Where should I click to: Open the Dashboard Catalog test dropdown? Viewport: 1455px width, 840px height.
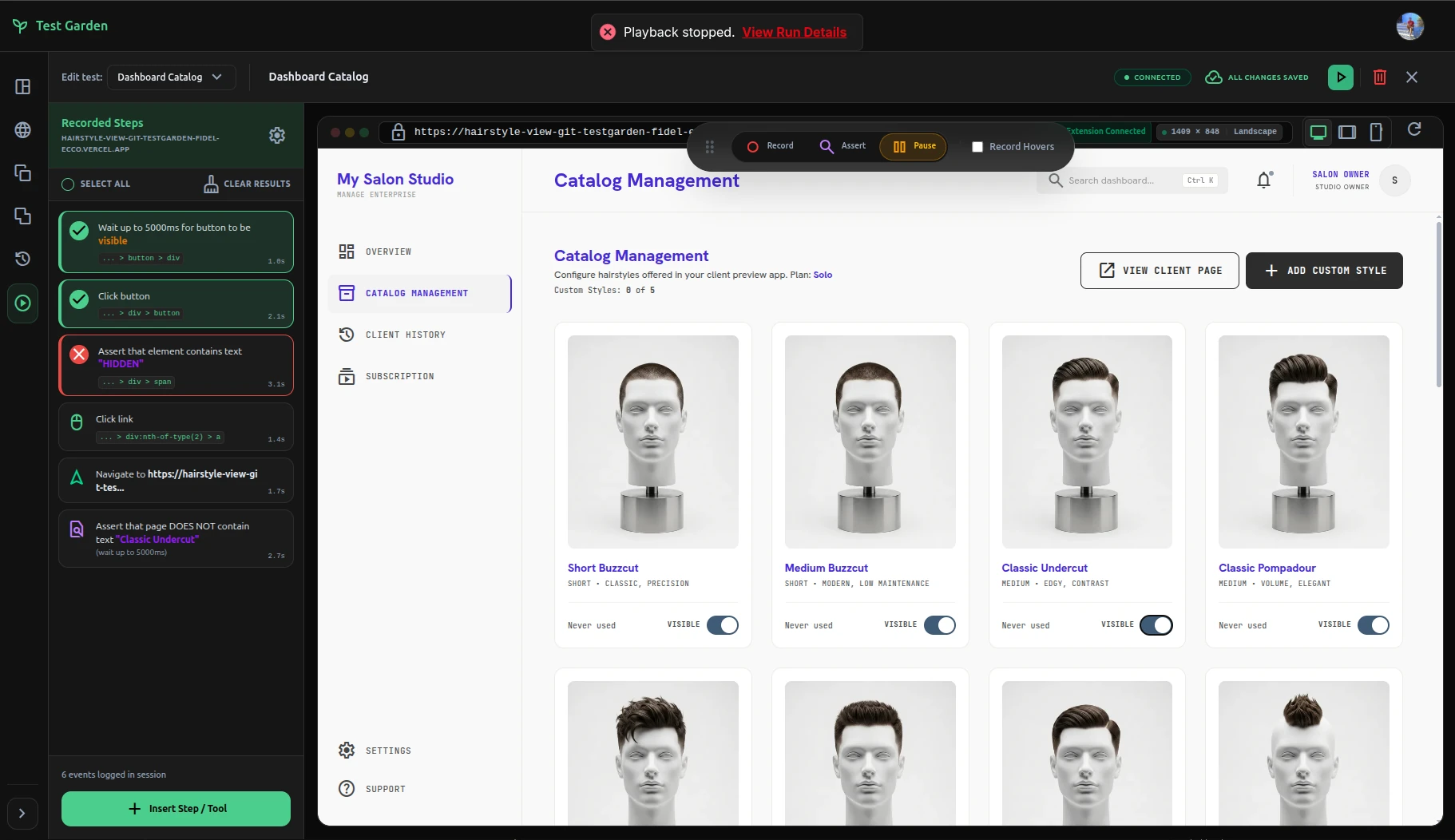point(171,77)
